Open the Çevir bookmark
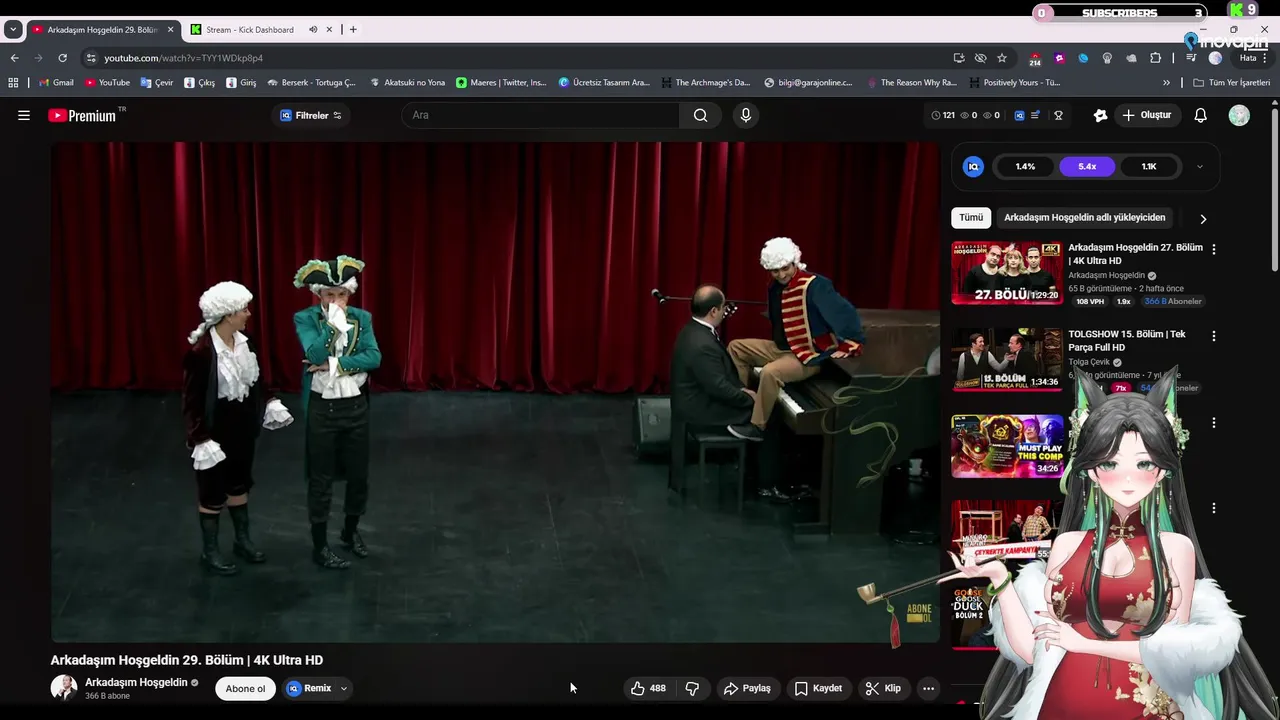 pos(157,83)
